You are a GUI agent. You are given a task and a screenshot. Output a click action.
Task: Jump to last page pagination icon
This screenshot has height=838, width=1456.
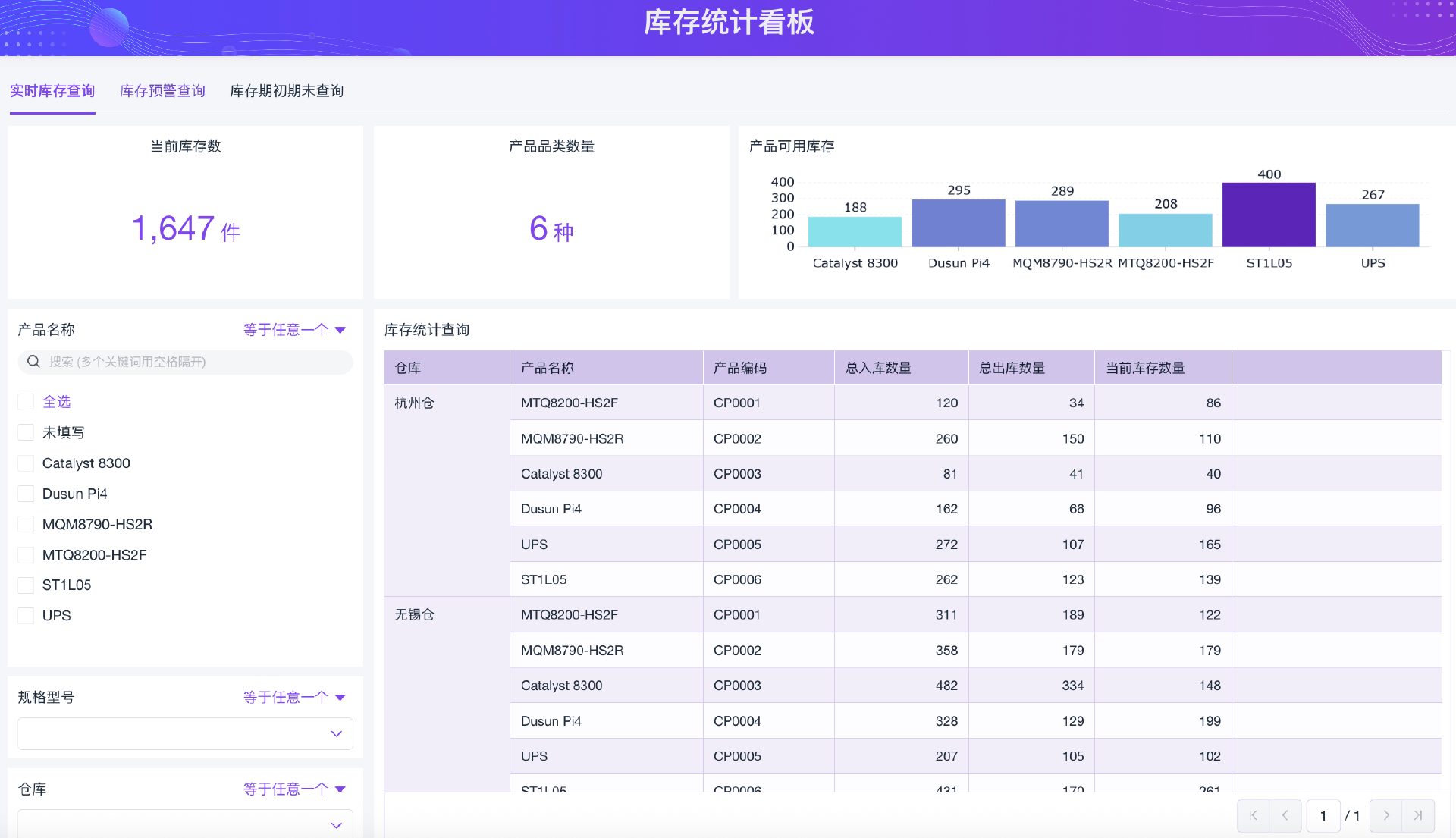point(1418,815)
